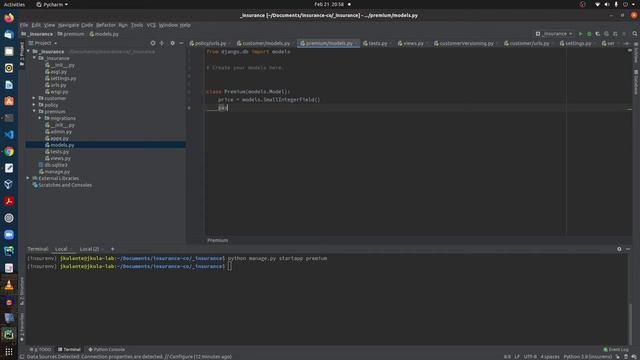Expand External Libraries node
640x360 pixels.
coord(28,178)
